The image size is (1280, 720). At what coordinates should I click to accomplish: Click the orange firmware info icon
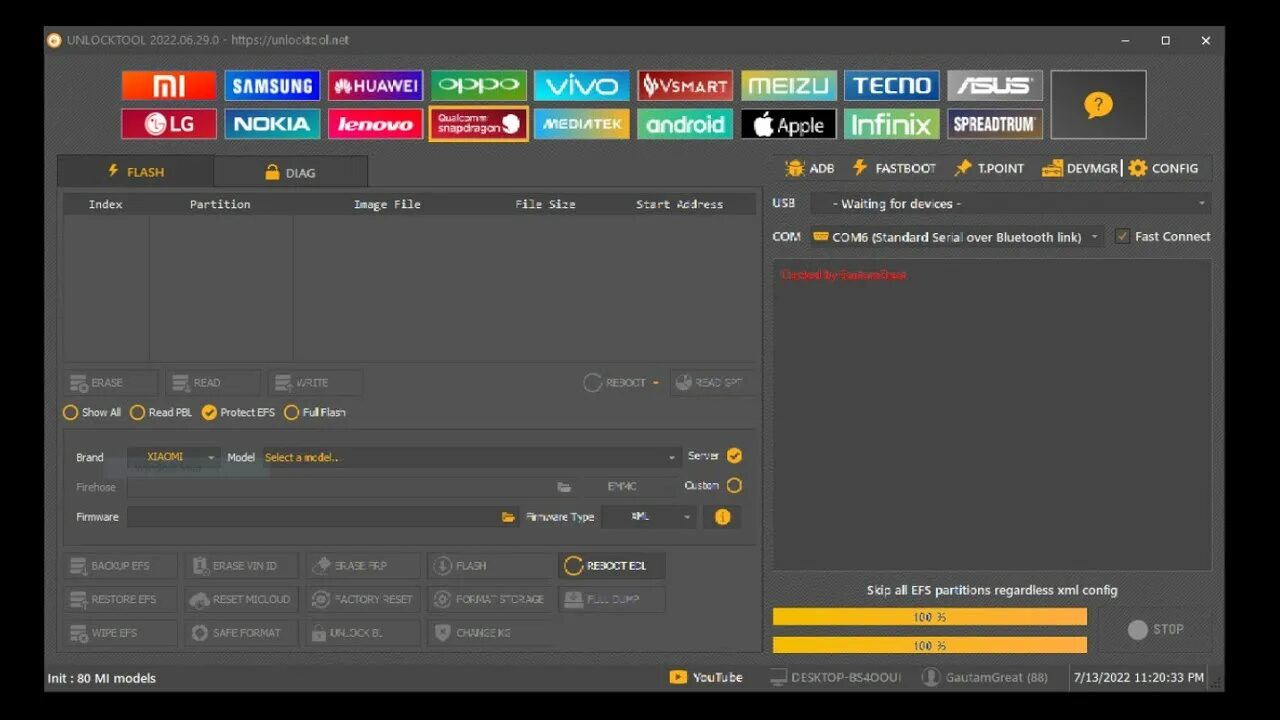(722, 517)
